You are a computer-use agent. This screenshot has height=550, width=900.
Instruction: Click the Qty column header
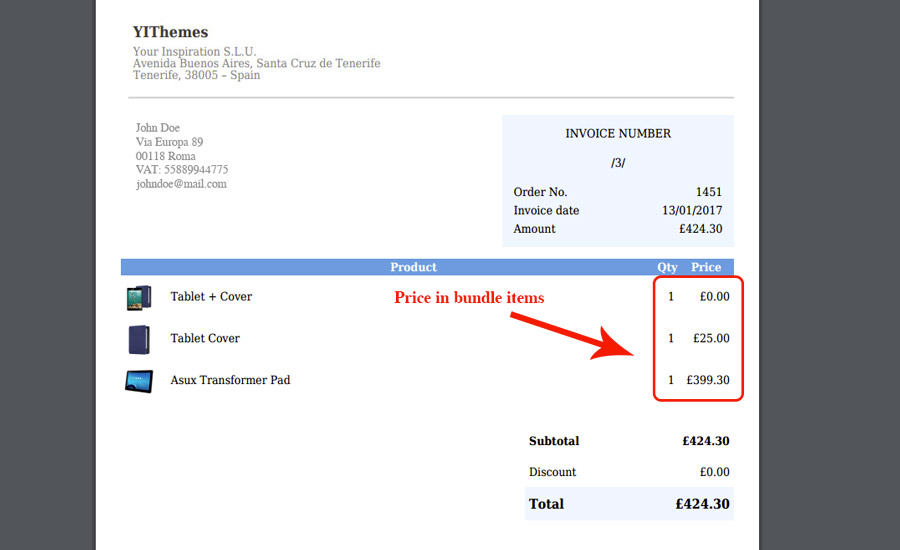[x=668, y=267]
